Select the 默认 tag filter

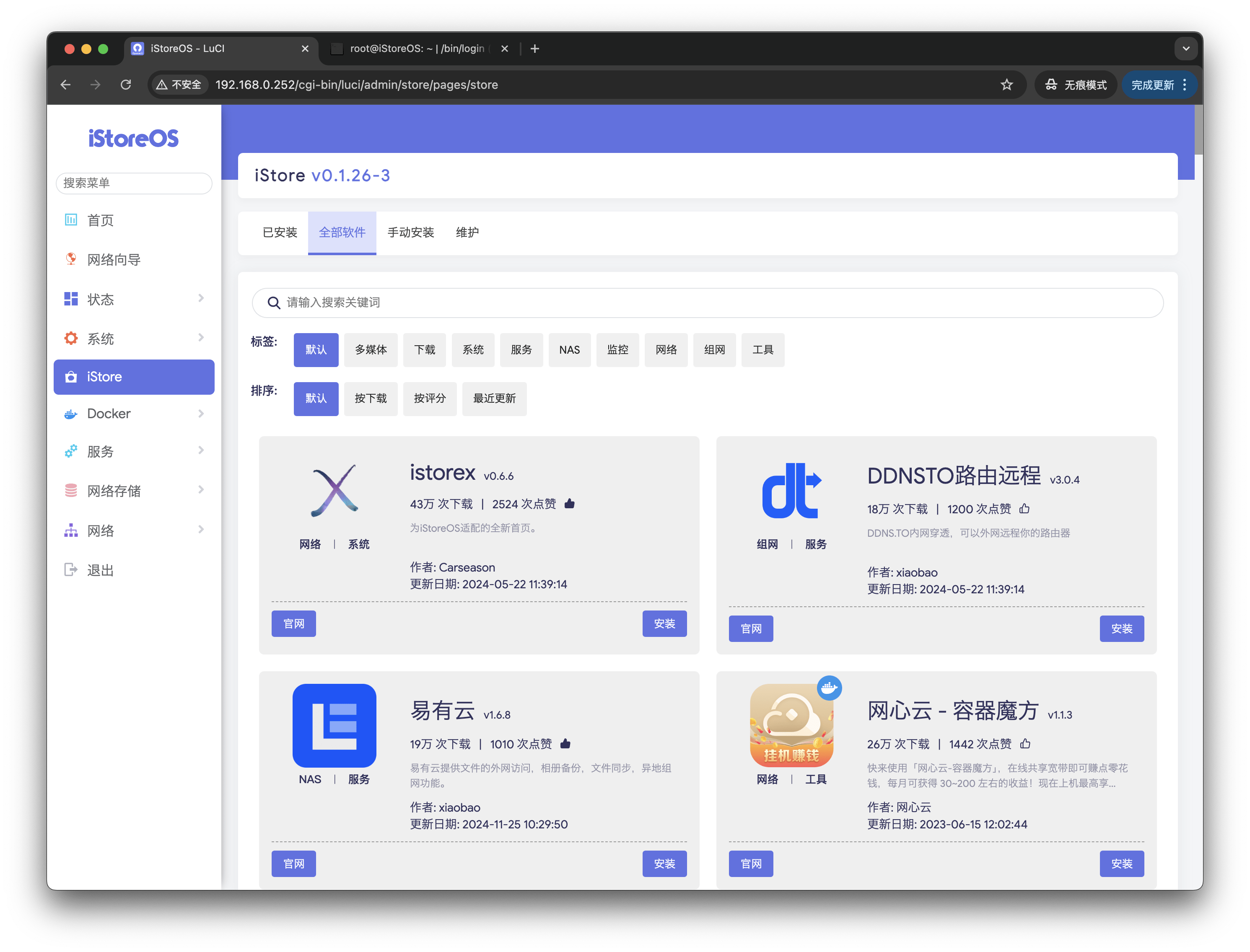[316, 349]
